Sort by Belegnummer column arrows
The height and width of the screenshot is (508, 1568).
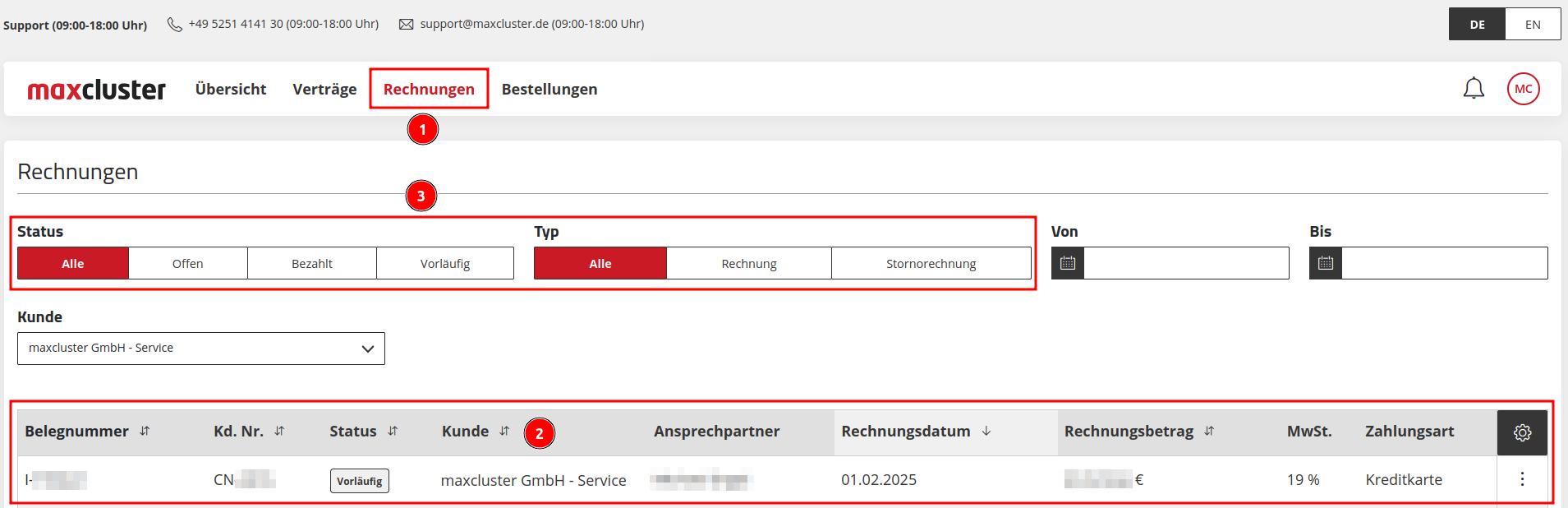(x=145, y=432)
